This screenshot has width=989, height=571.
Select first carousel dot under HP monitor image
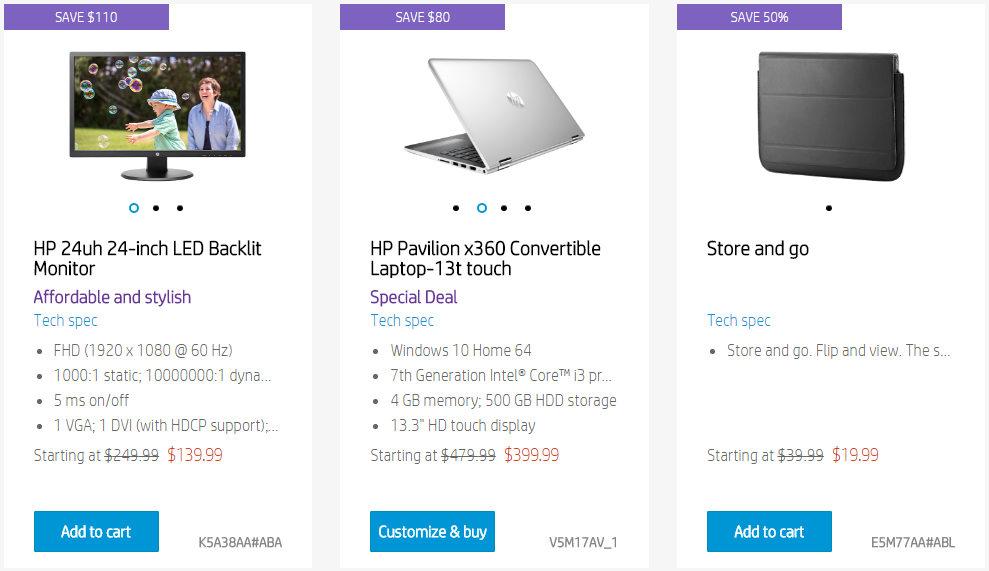[x=134, y=208]
